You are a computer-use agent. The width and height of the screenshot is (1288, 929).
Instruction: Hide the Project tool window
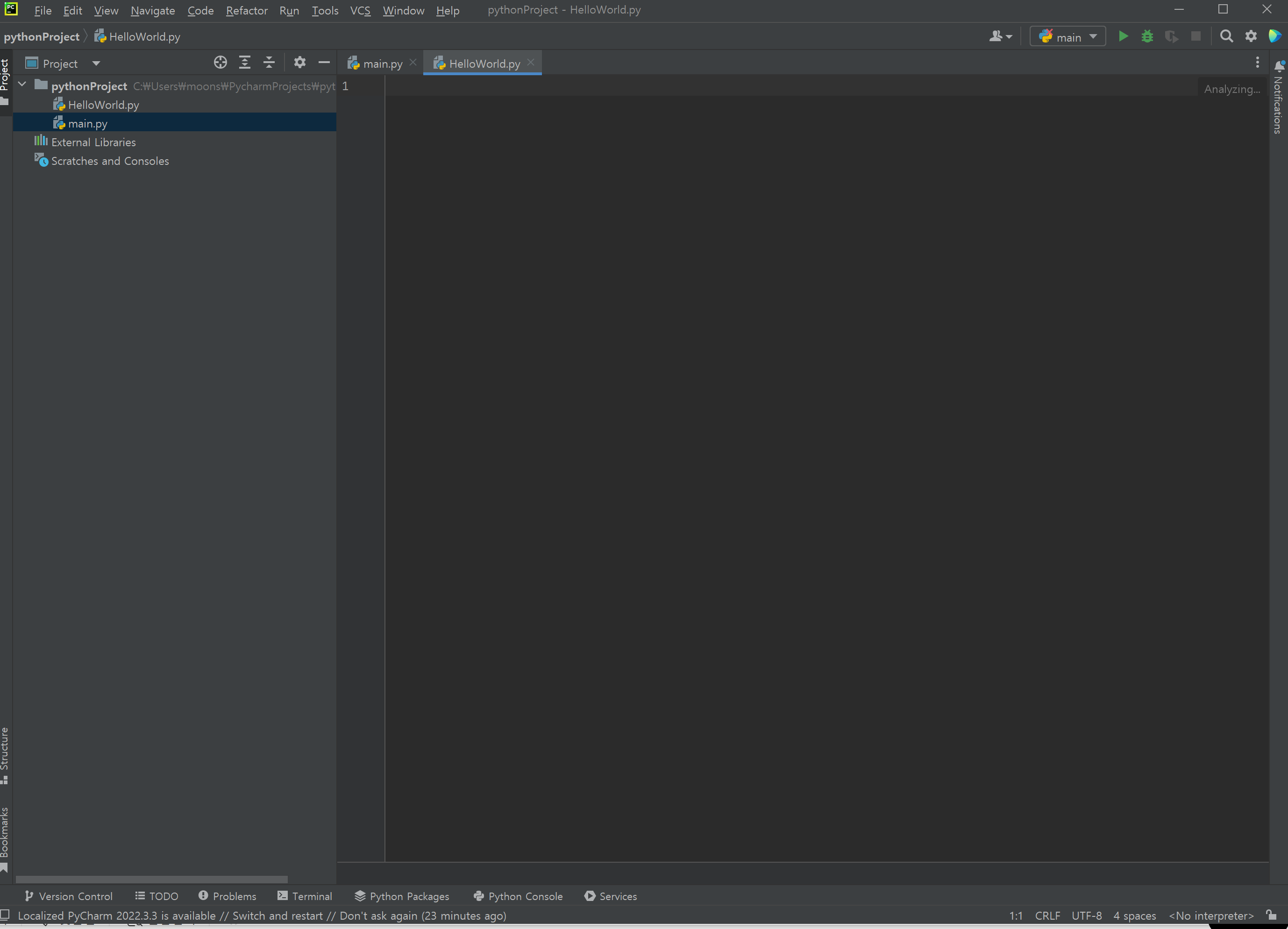click(x=324, y=63)
